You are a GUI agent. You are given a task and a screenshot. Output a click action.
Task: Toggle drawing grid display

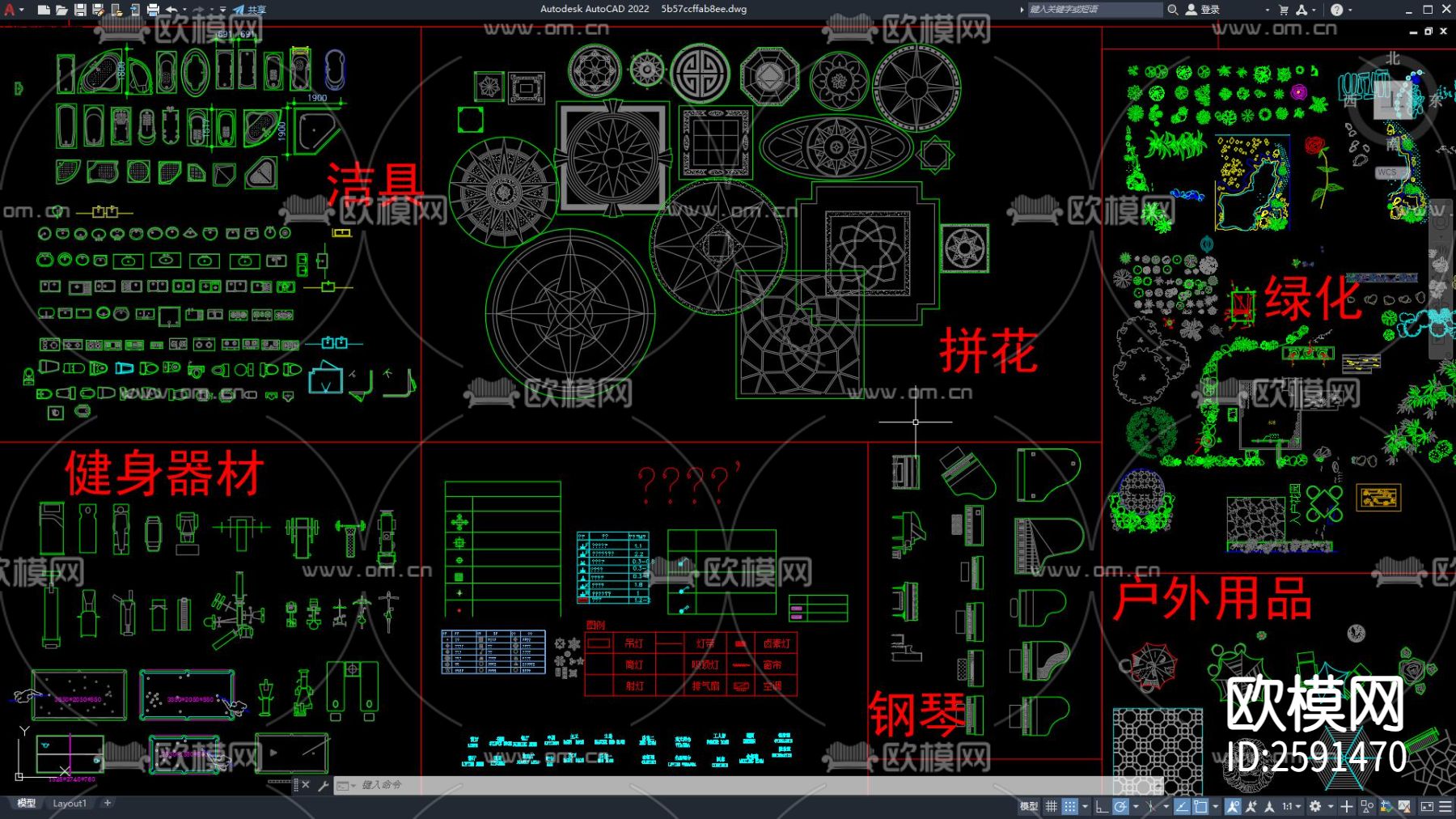pos(1051,806)
